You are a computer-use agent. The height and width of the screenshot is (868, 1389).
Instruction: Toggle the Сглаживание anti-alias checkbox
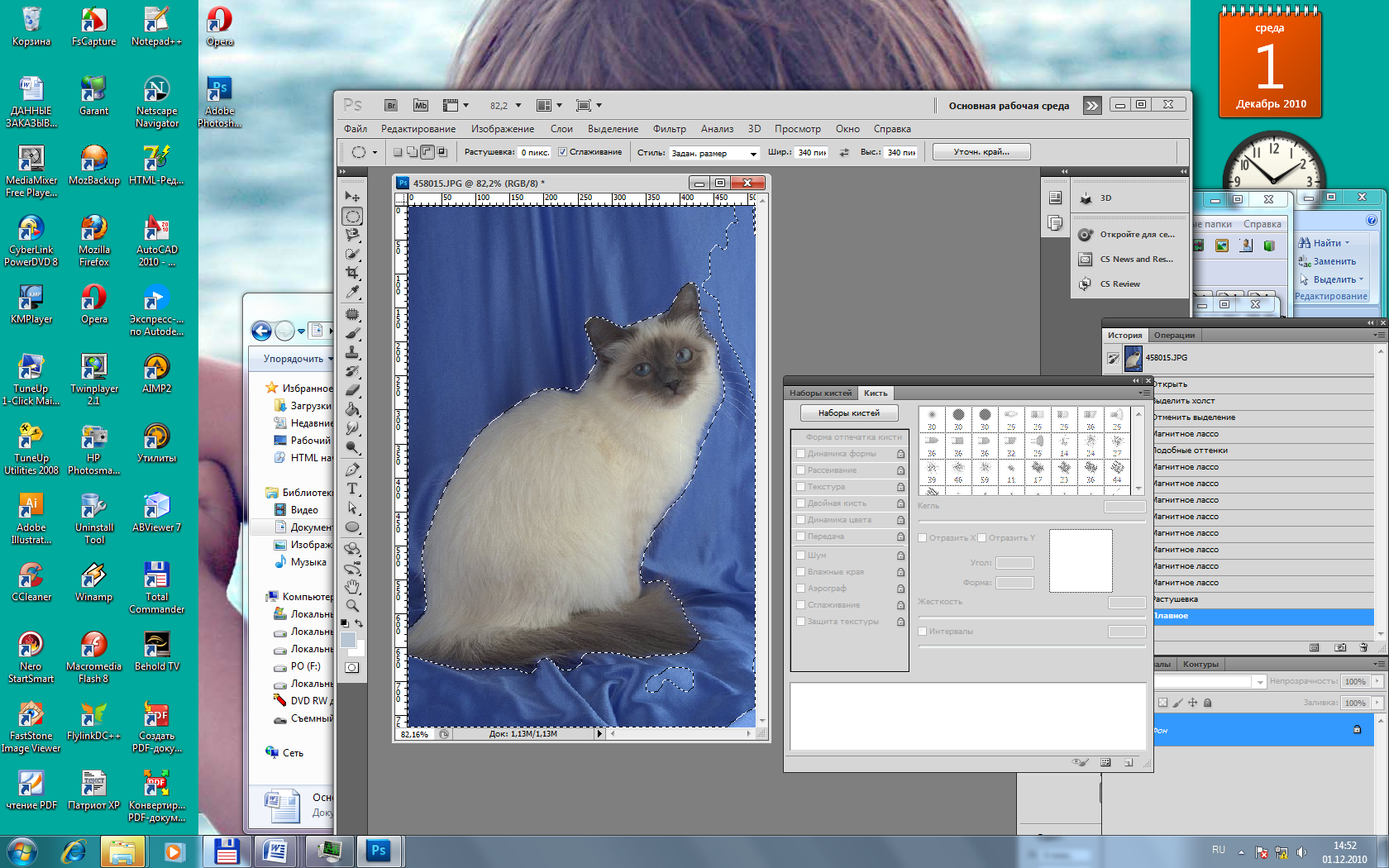coord(562,152)
